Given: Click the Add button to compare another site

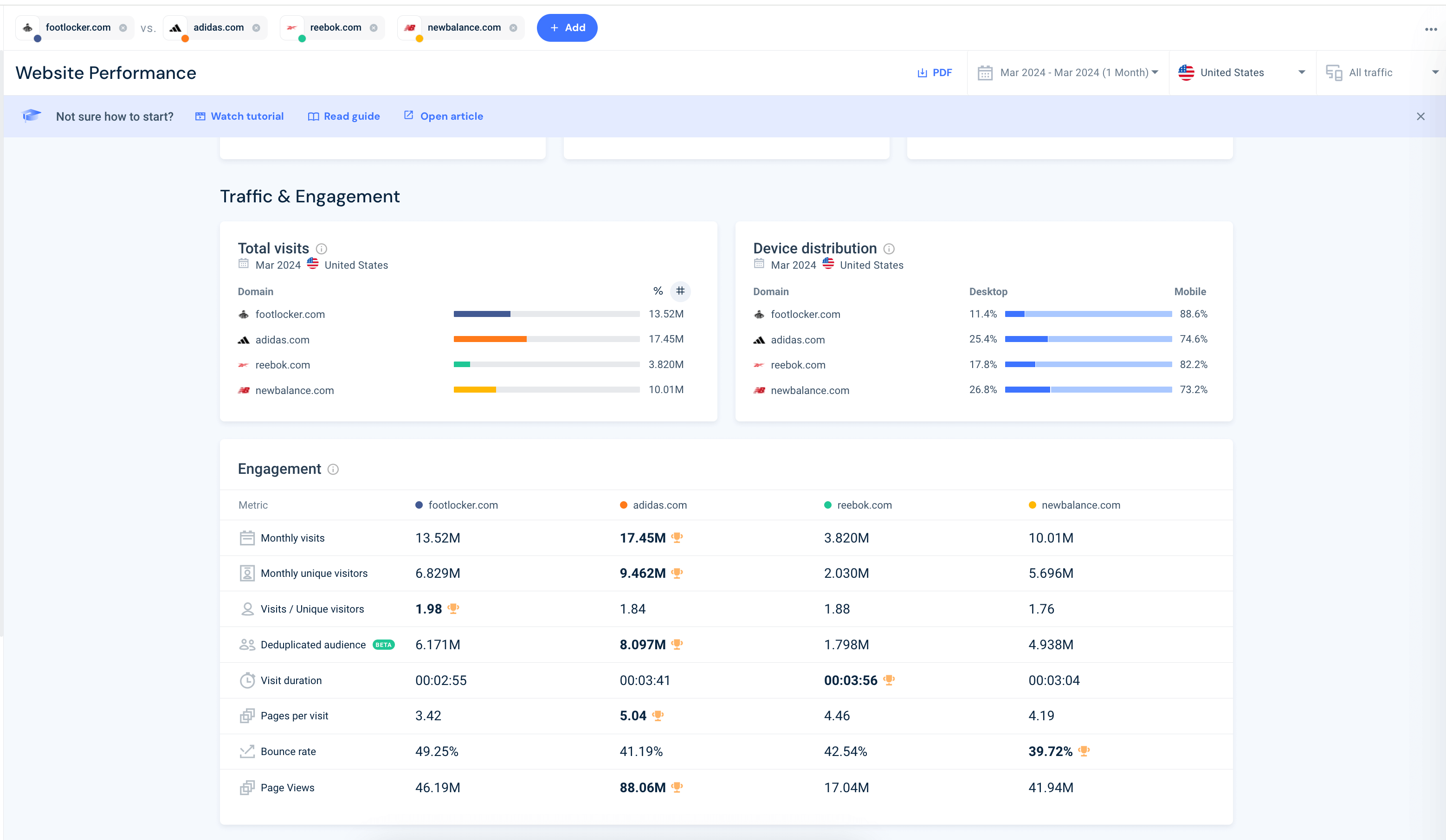Looking at the screenshot, I should (x=567, y=27).
